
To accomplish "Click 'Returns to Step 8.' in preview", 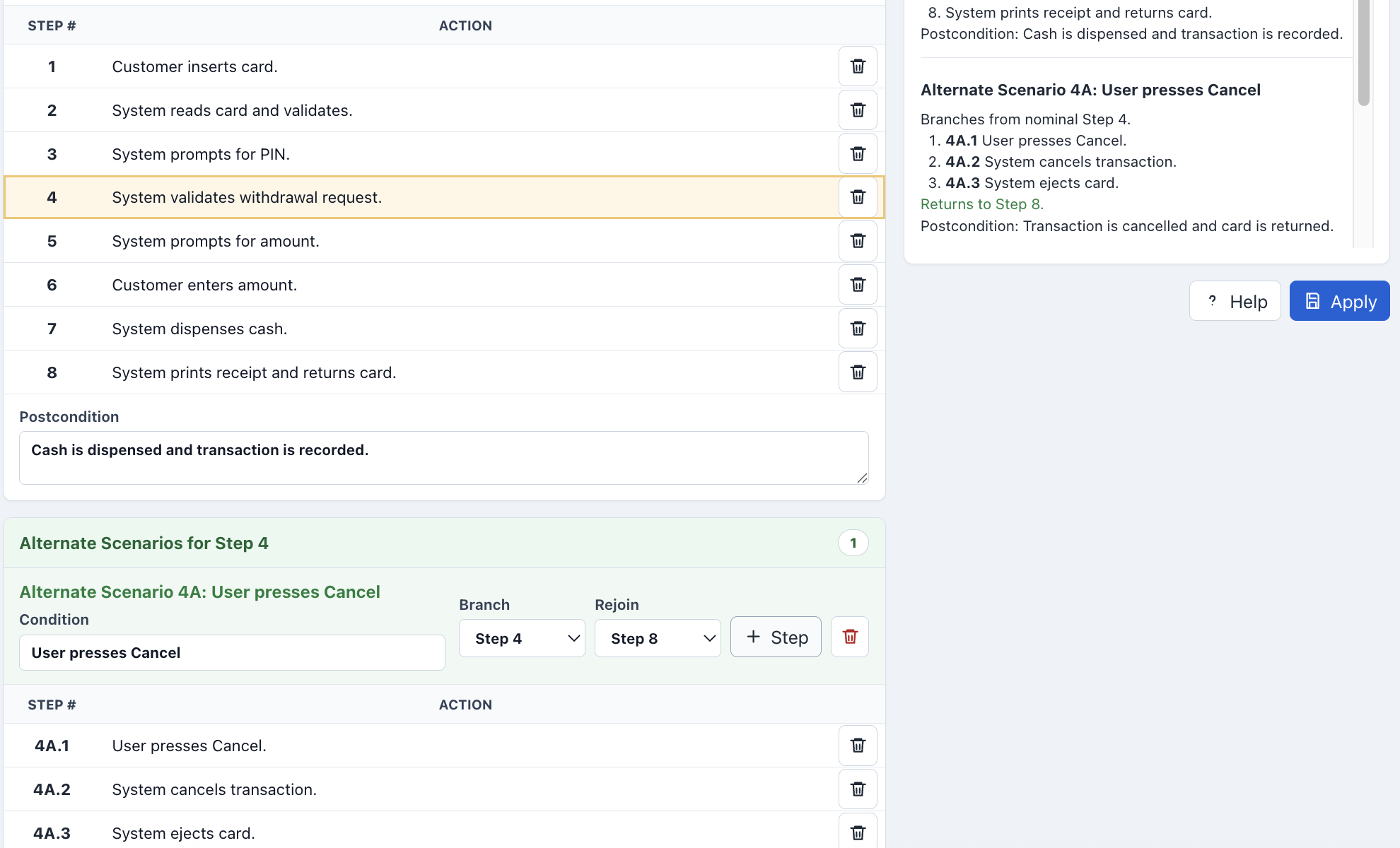I will pyautogui.click(x=981, y=204).
